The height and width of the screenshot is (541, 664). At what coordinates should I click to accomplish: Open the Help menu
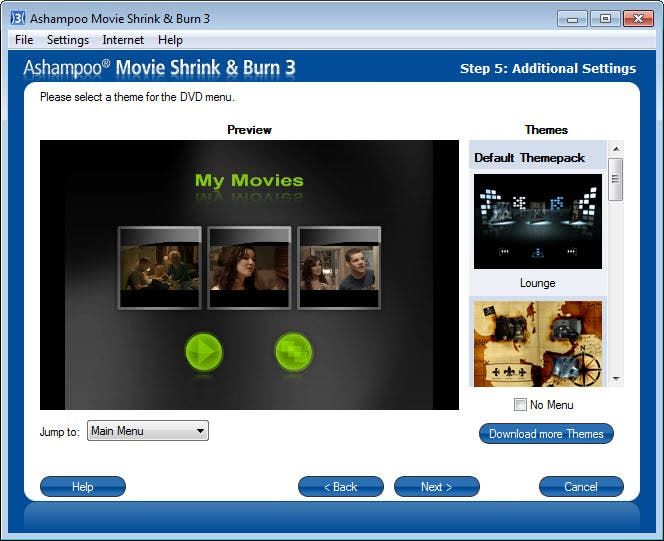170,40
